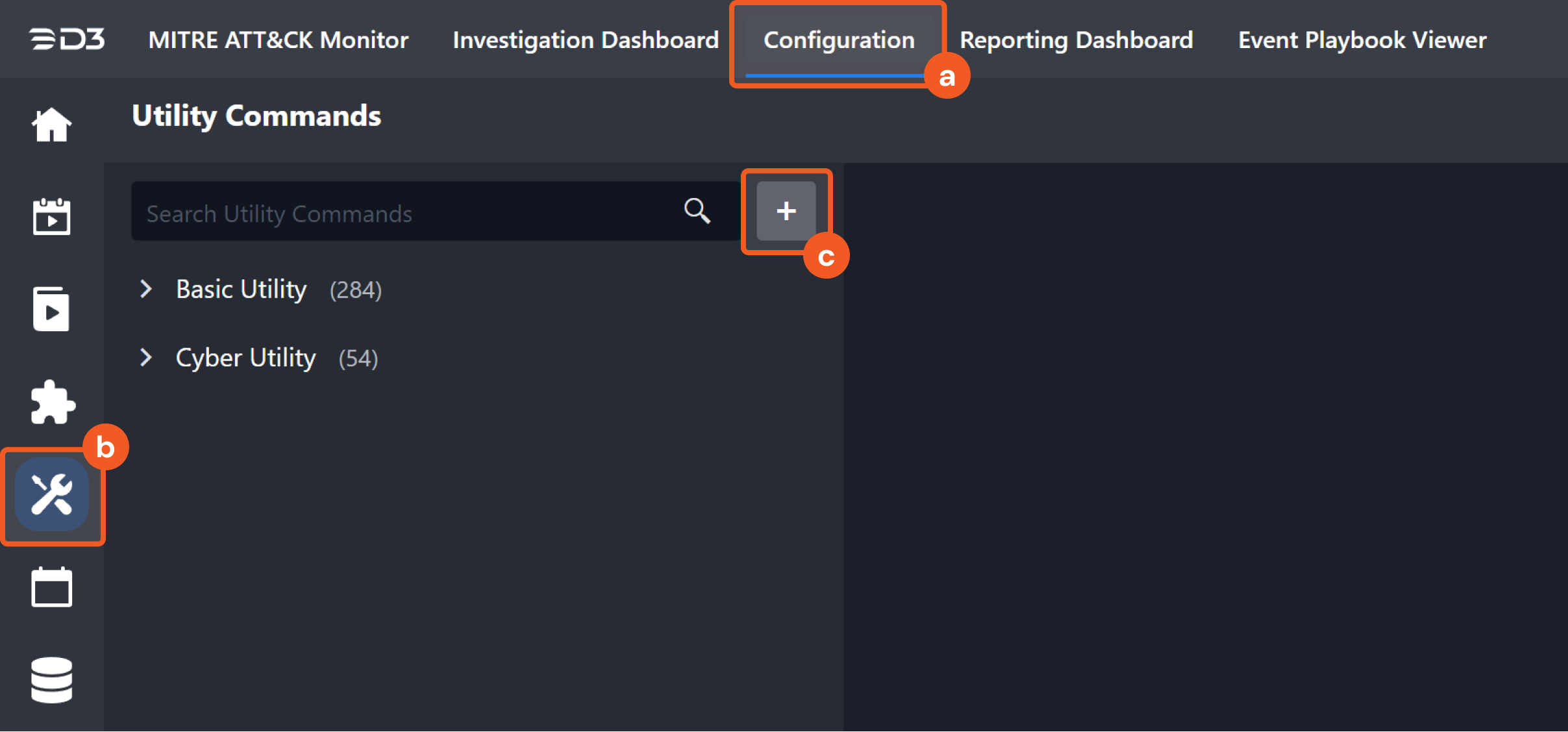Expand the Cyber Utility chevron
This screenshot has width=1568, height=732.
(146, 357)
